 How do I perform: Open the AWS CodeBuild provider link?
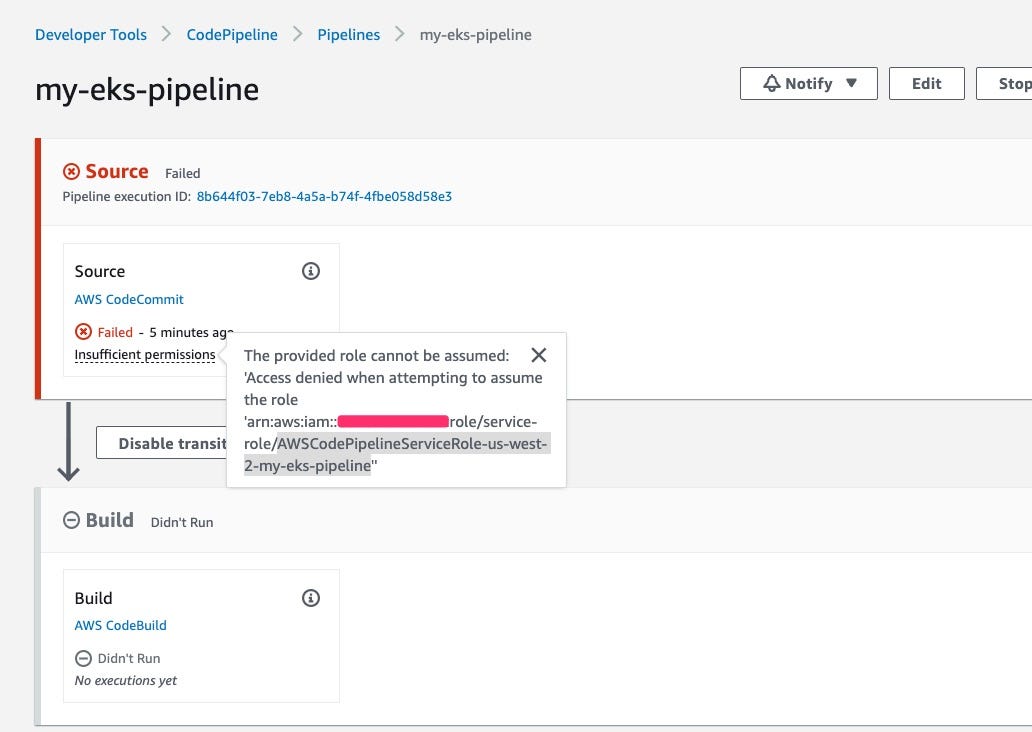(x=120, y=625)
